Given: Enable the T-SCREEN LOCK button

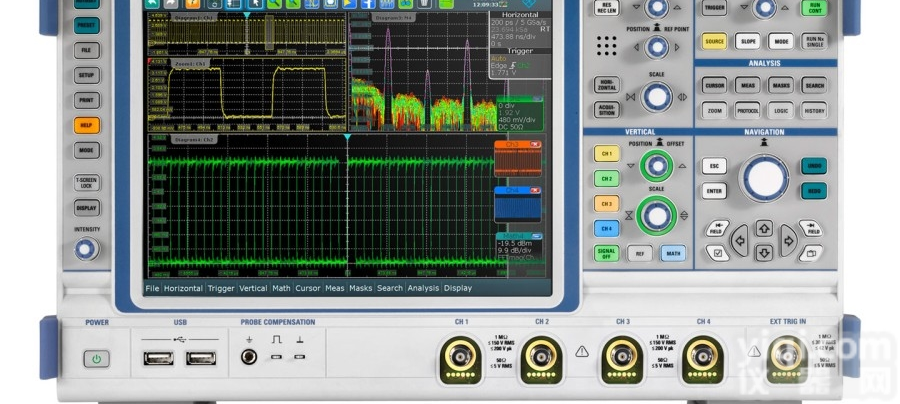Looking at the screenshot, I should click(x=87, y=182).
